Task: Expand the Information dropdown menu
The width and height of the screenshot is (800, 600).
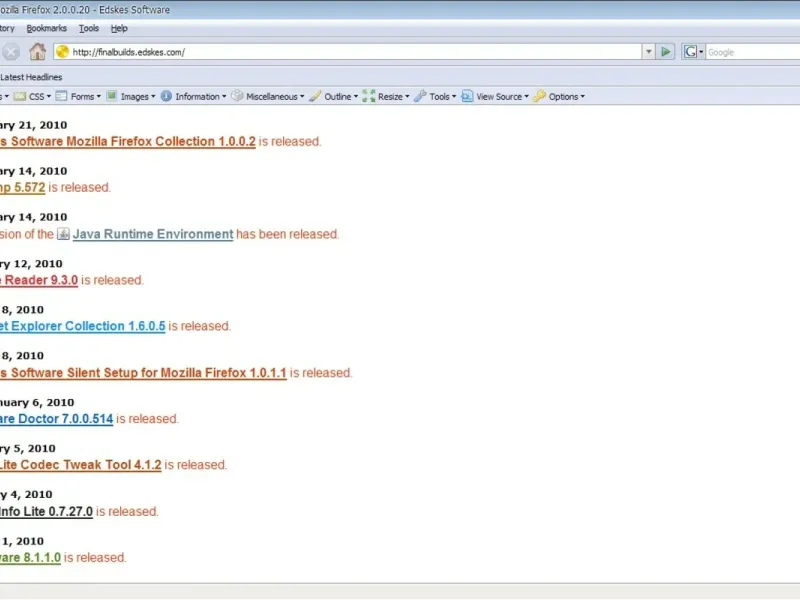Action: [224, 96]
